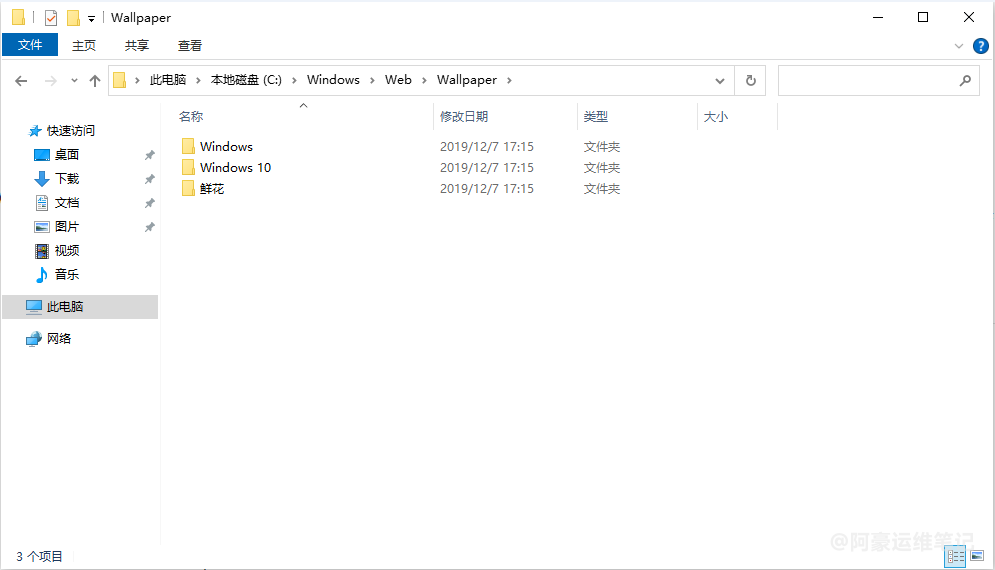
Task: Open the 文件 menu tab
Action: click(30, 45)
